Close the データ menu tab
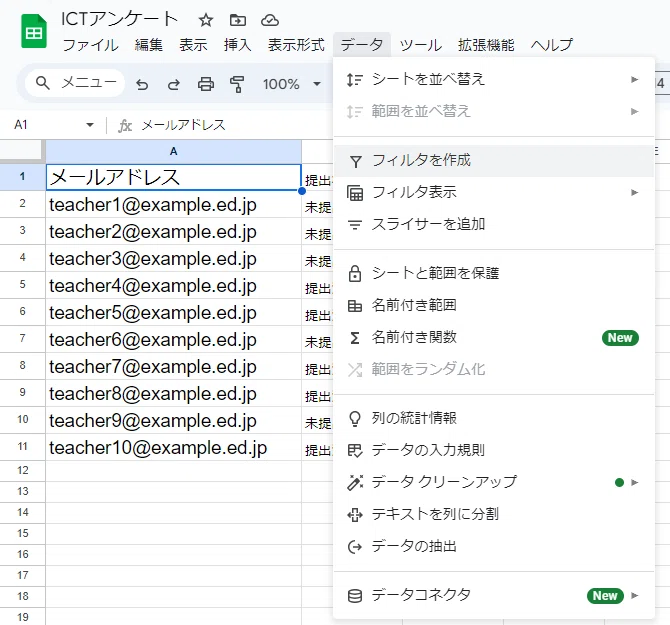Screen dimensions: 670x625 (362, 45)
